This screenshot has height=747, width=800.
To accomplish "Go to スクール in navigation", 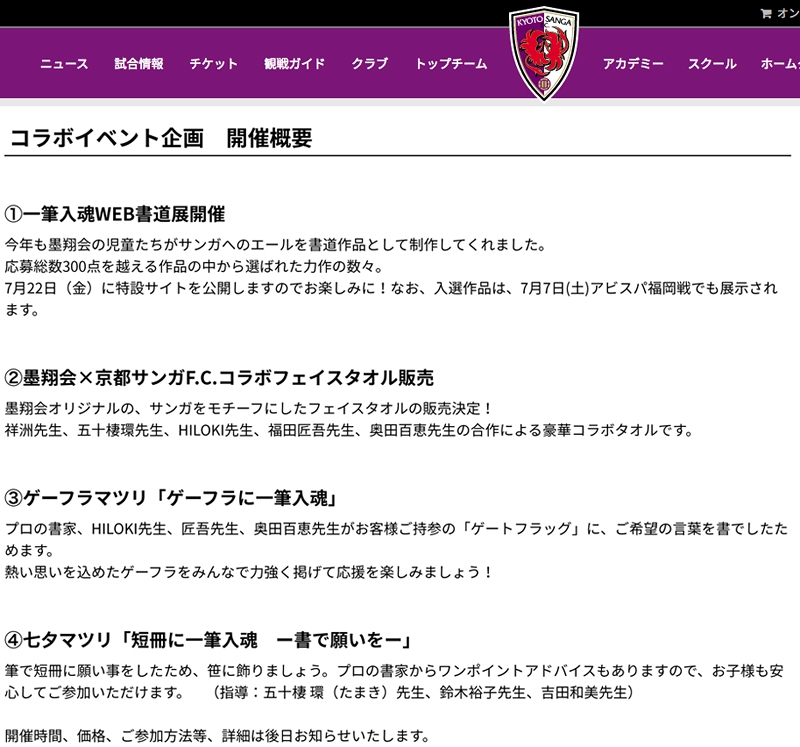I will coord(712,64).
